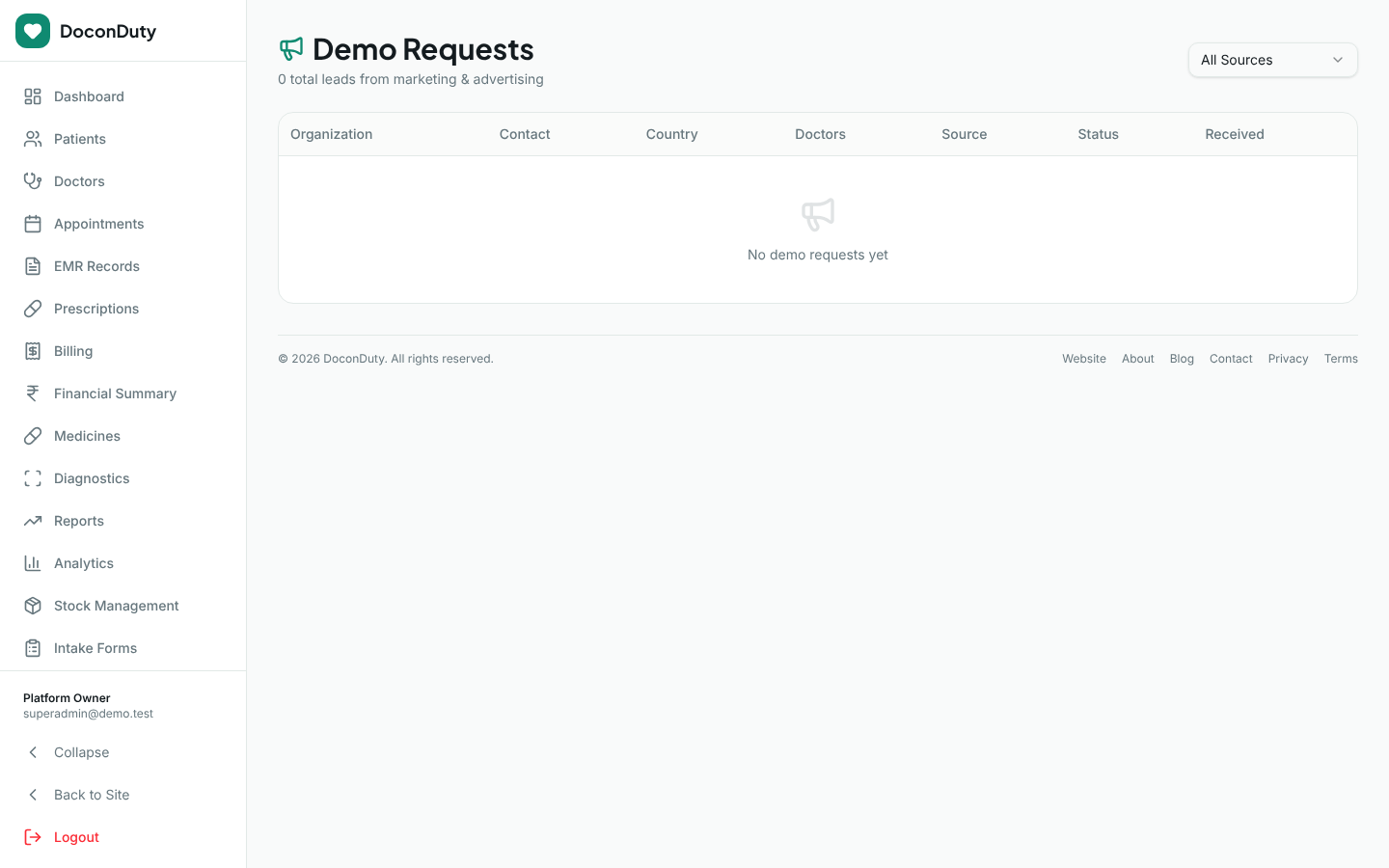Click the Doctors column header
The width and height of the screenshot is (1389, 868).
point(820,134)
